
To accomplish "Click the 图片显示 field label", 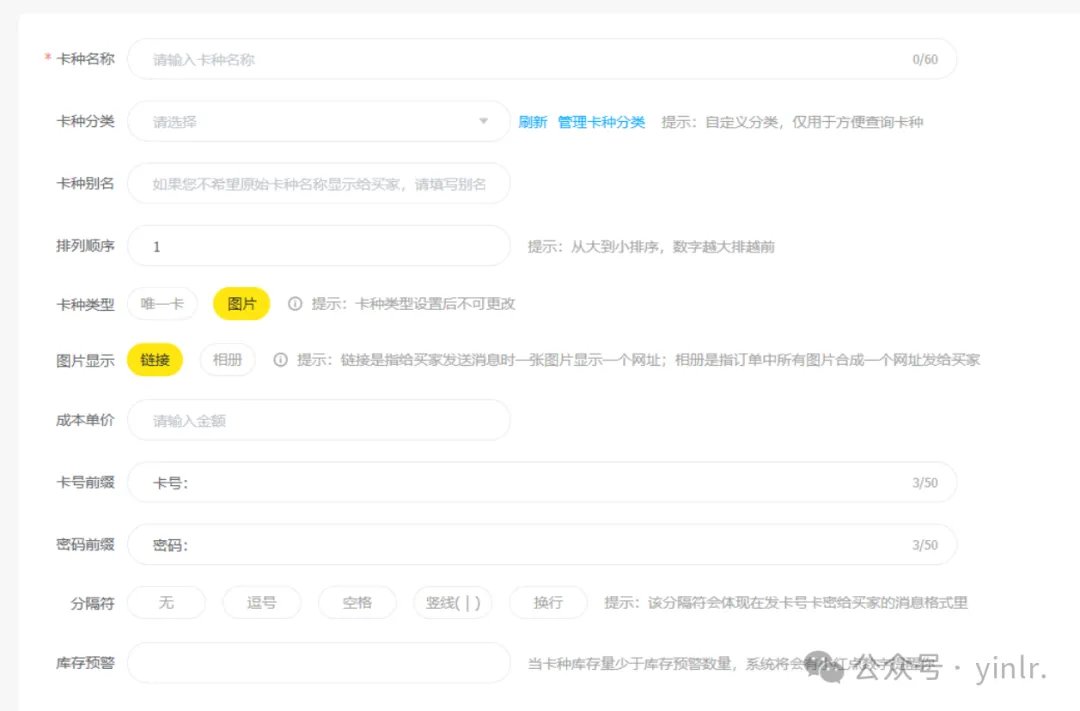I will click(x=85, y=360).
